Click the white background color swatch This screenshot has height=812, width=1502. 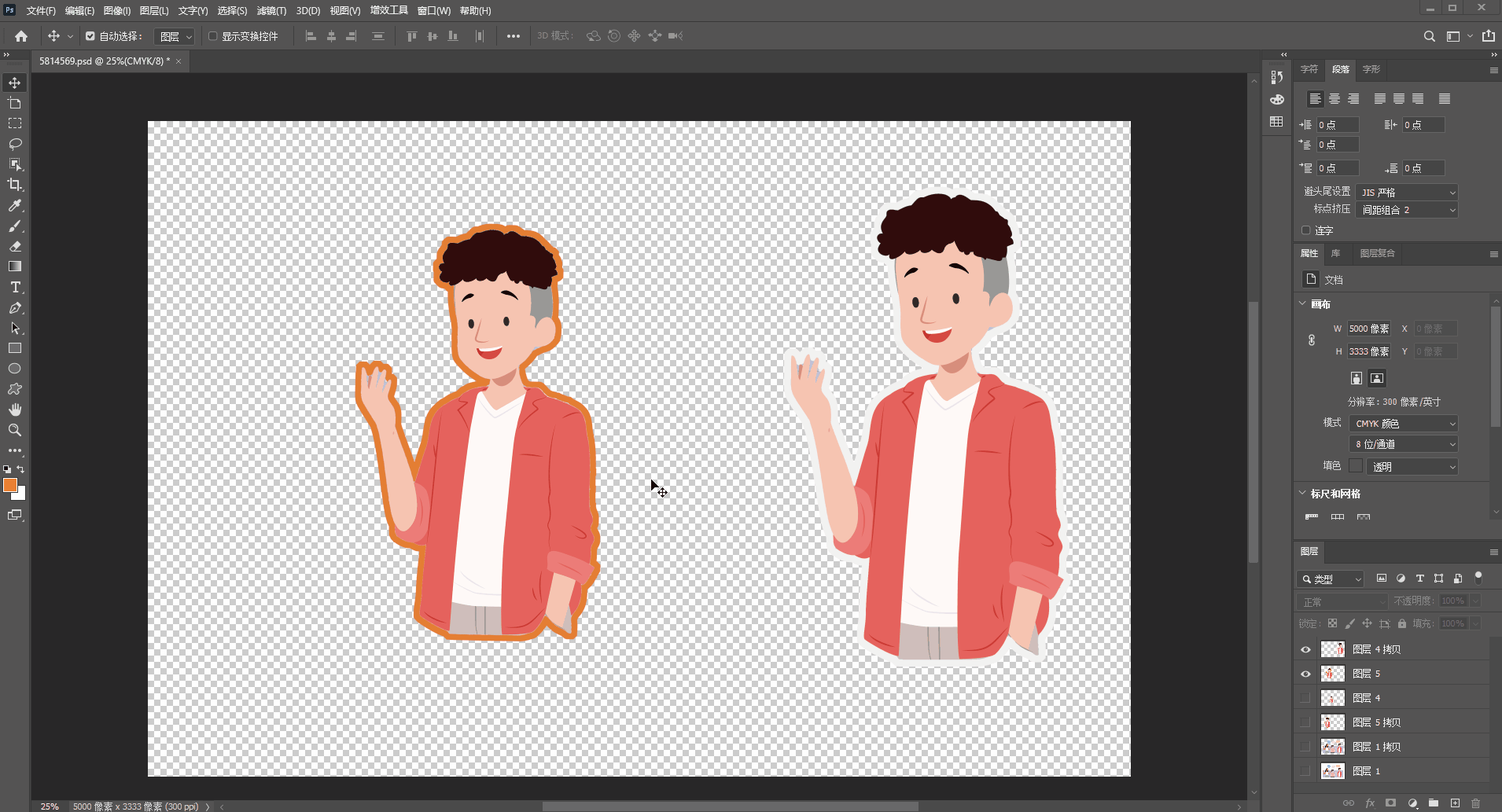click(x=20, y=495)
